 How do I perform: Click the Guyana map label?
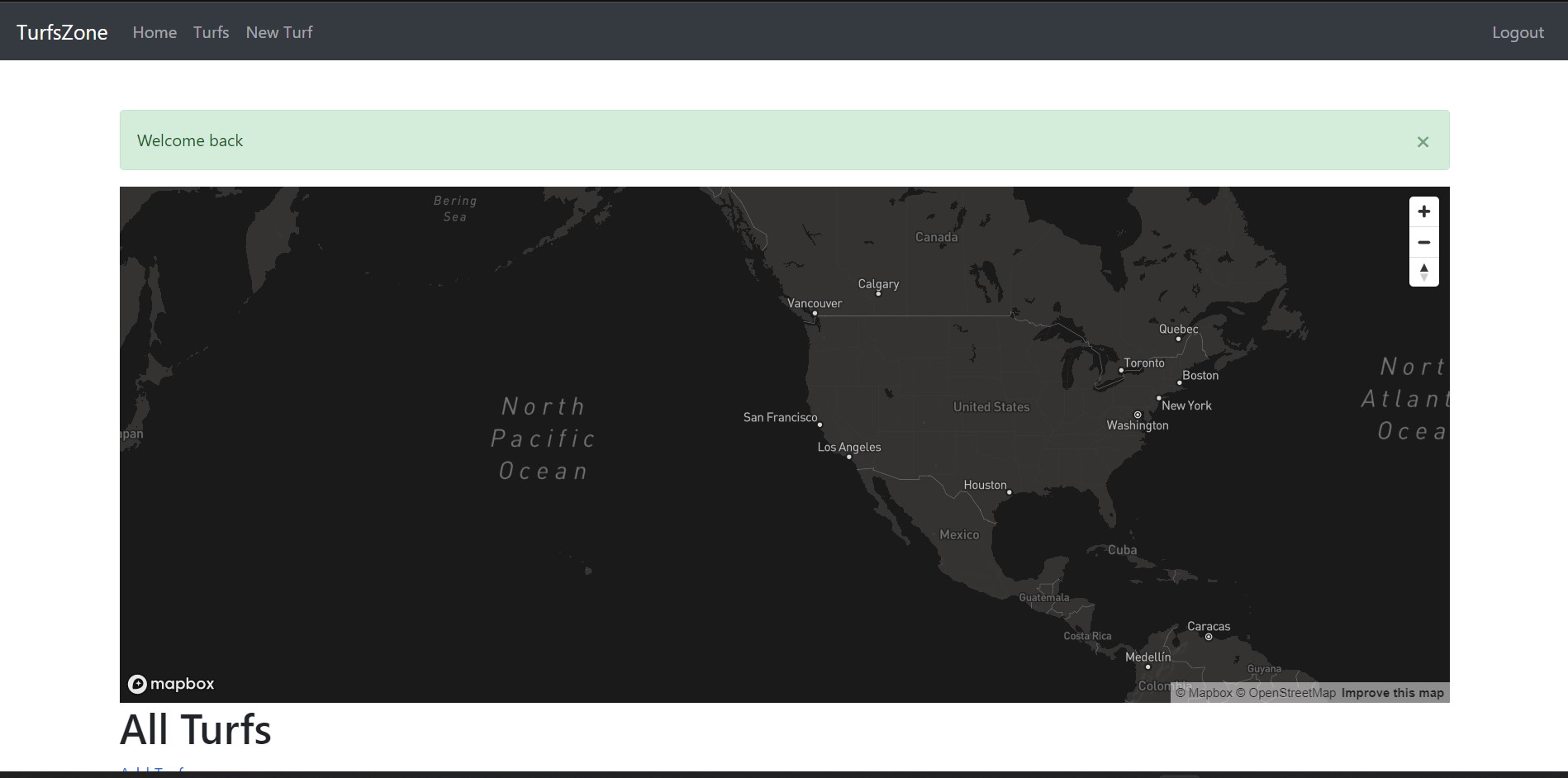tap(1264, 669)
